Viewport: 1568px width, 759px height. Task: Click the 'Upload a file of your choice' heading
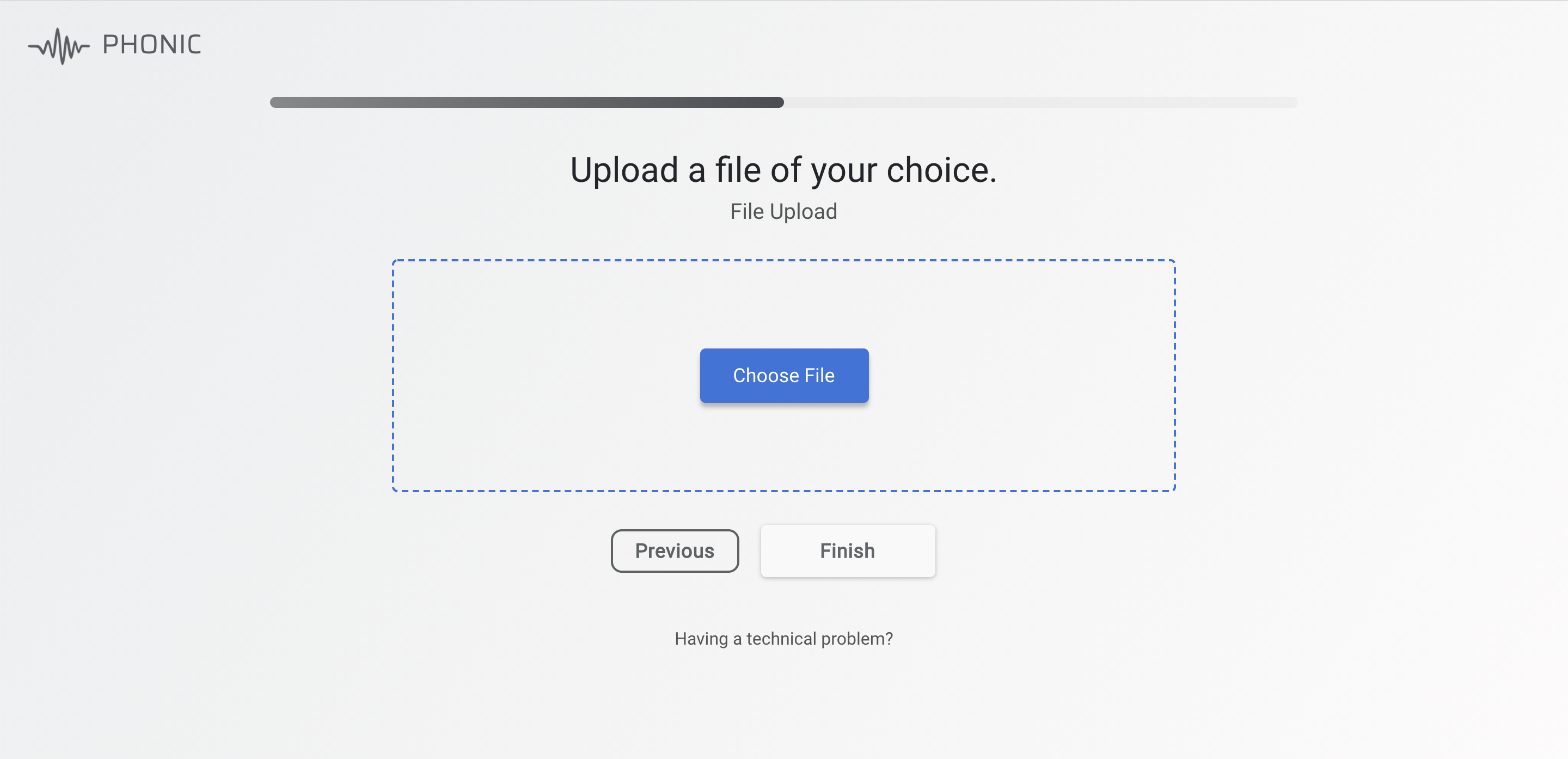click(784, 170)
